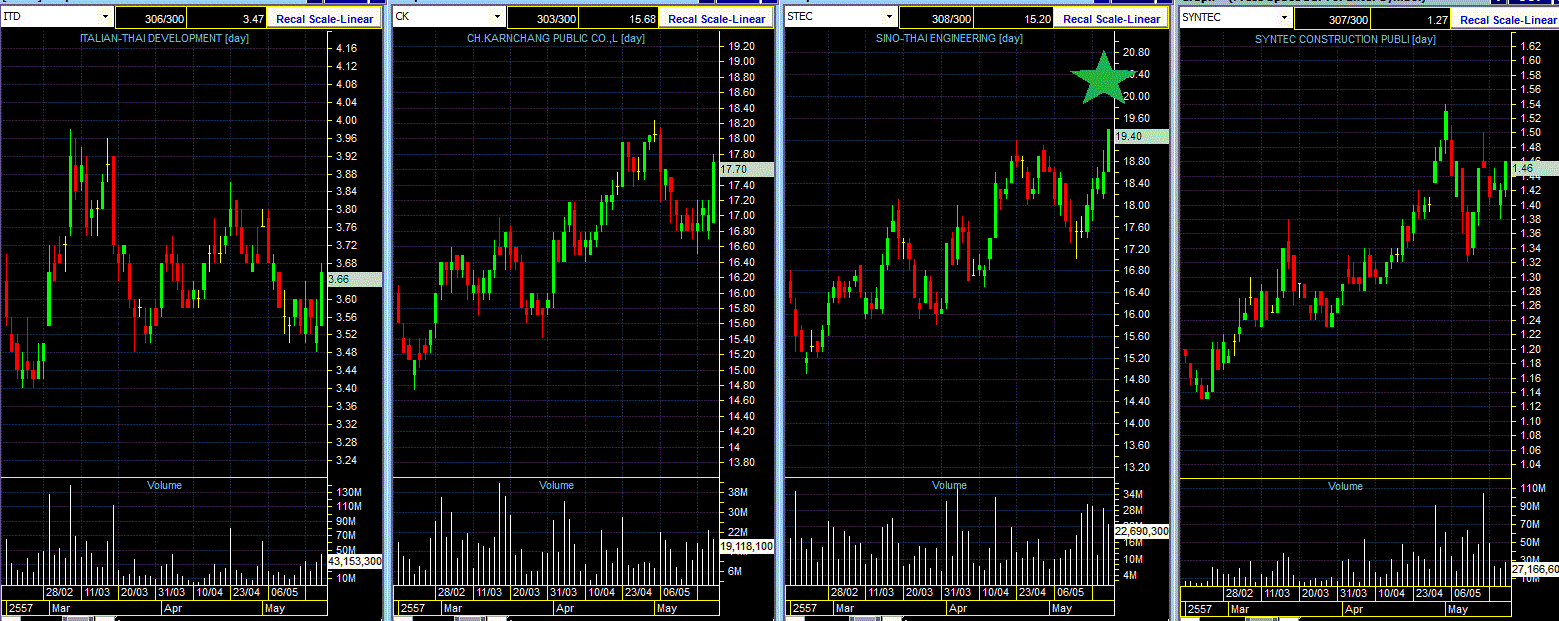Click the May month label in SYNTEC panel
Viewport: 1559px width, 621px height.
(1458, 609)
